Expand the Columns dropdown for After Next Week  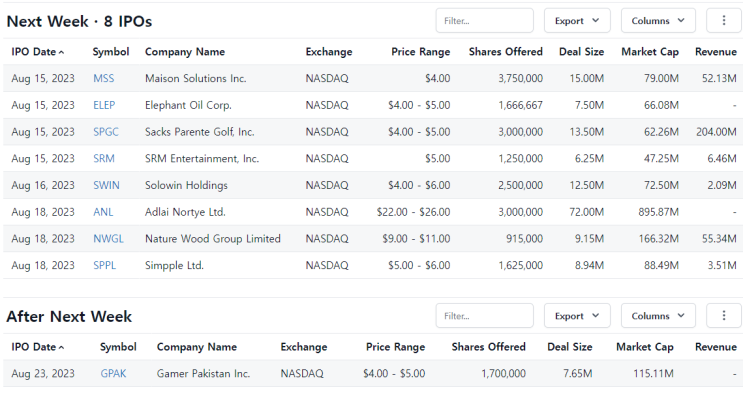[x=658, y=316]
